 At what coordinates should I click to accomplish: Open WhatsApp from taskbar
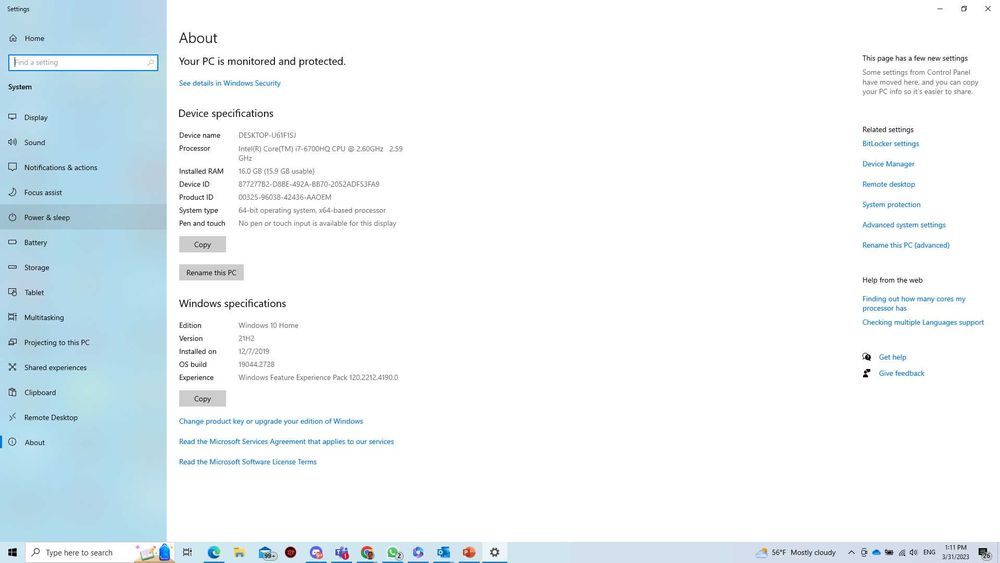pos(393,553)
